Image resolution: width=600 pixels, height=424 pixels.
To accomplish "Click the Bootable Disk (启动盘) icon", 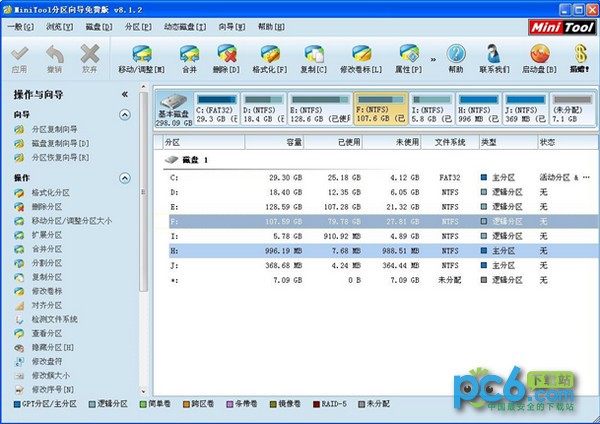I will [x=540, y=54].
